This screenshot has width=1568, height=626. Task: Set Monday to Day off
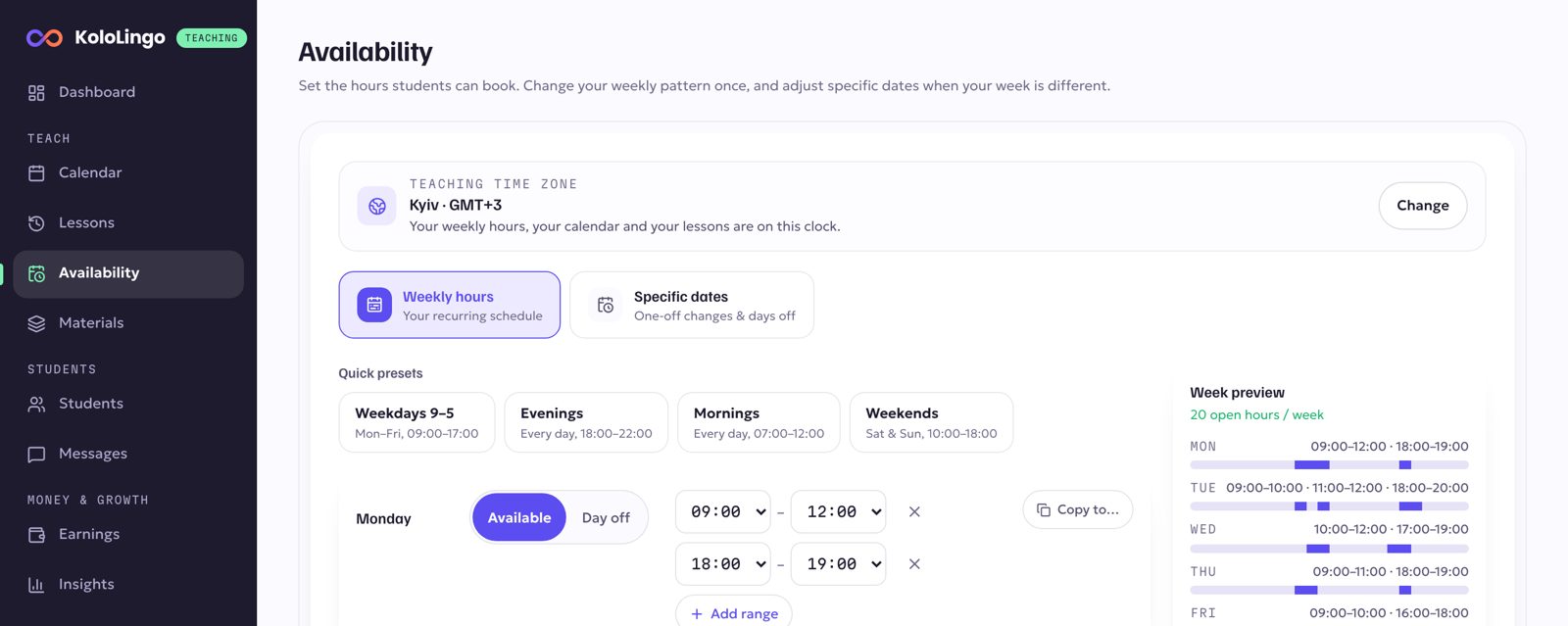tap(606, 517)
